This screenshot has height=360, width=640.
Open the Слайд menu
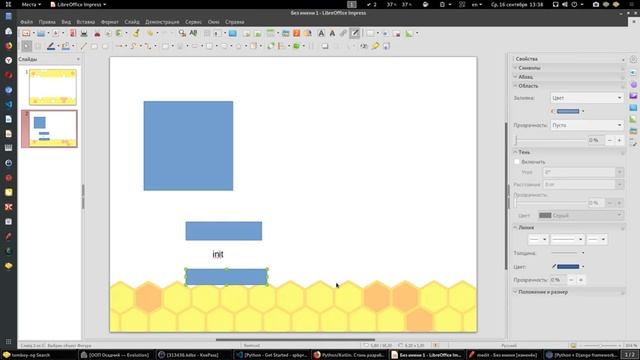click(132, 22)
